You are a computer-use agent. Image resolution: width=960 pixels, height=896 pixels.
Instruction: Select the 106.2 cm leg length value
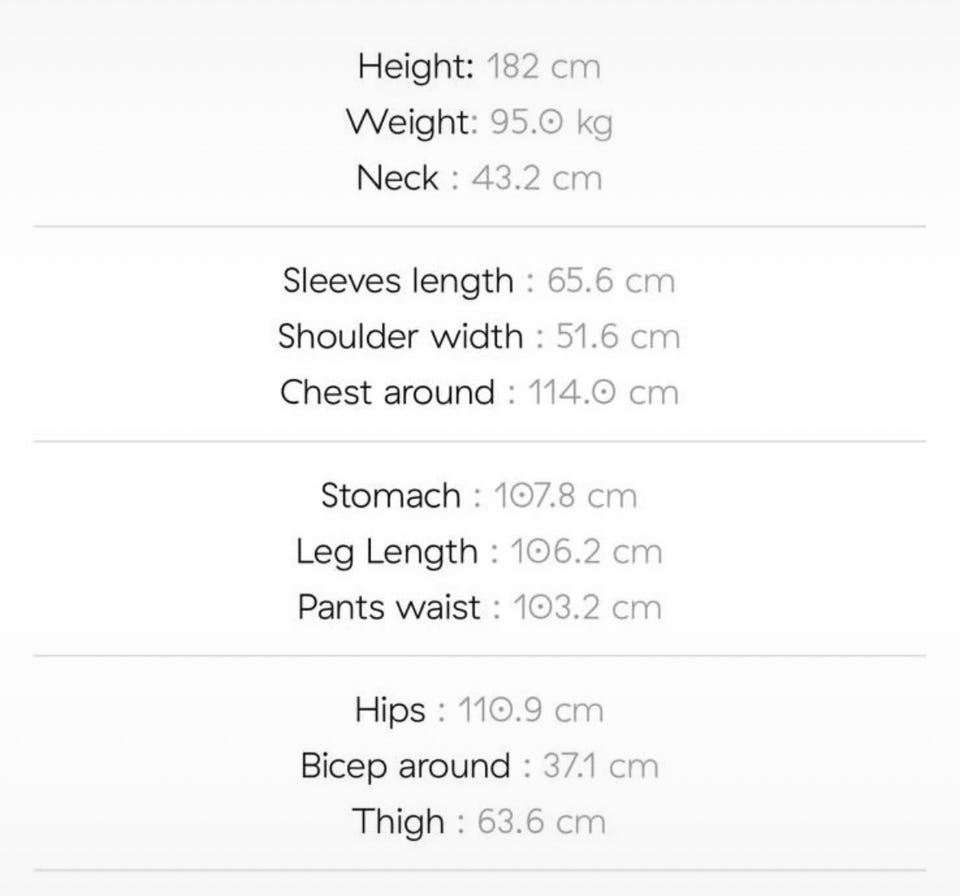coord(586,551)
